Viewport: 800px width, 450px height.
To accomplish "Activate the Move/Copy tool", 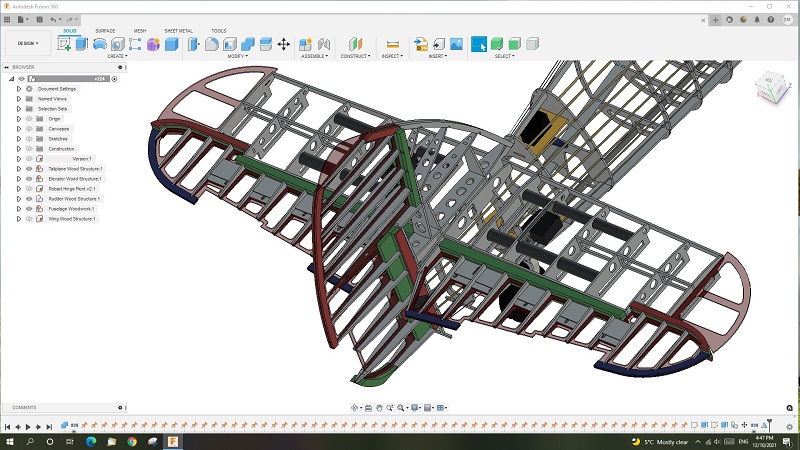I will [284, 44].
